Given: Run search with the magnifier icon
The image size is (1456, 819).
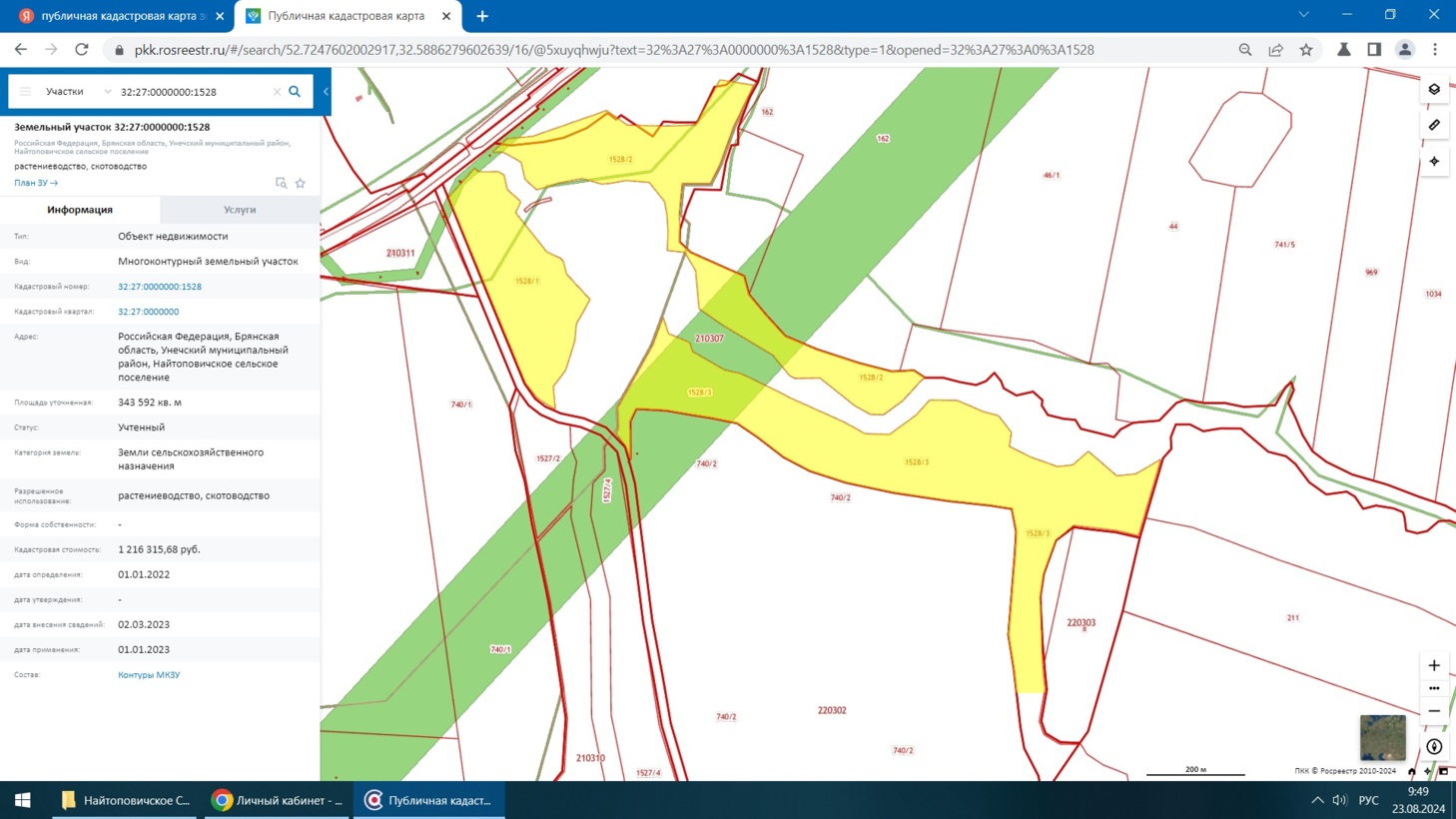Looking at the screenshot, I should coord(295,92).
